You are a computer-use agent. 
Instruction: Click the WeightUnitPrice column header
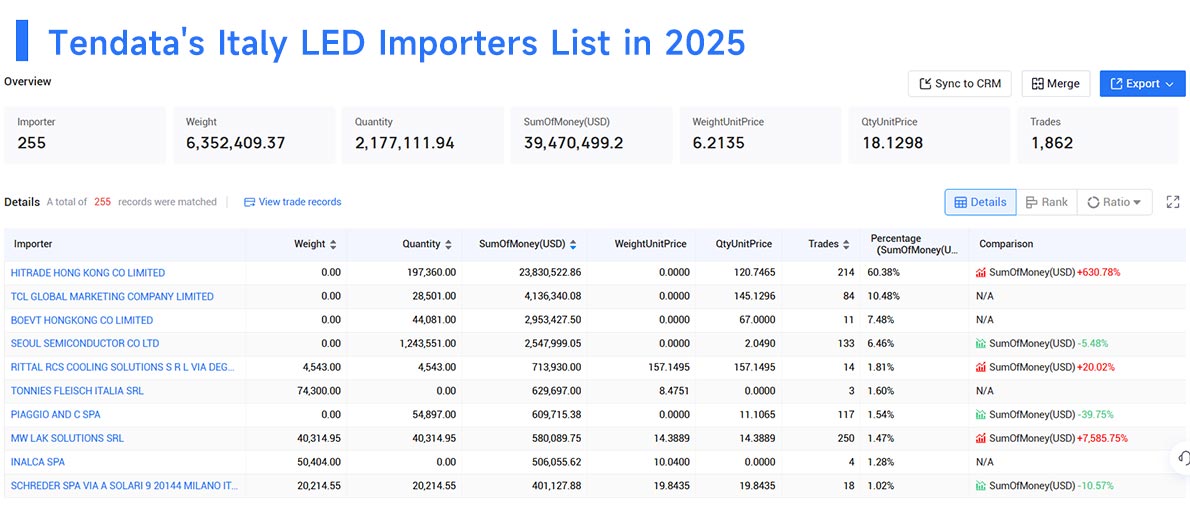coord(650,244)
